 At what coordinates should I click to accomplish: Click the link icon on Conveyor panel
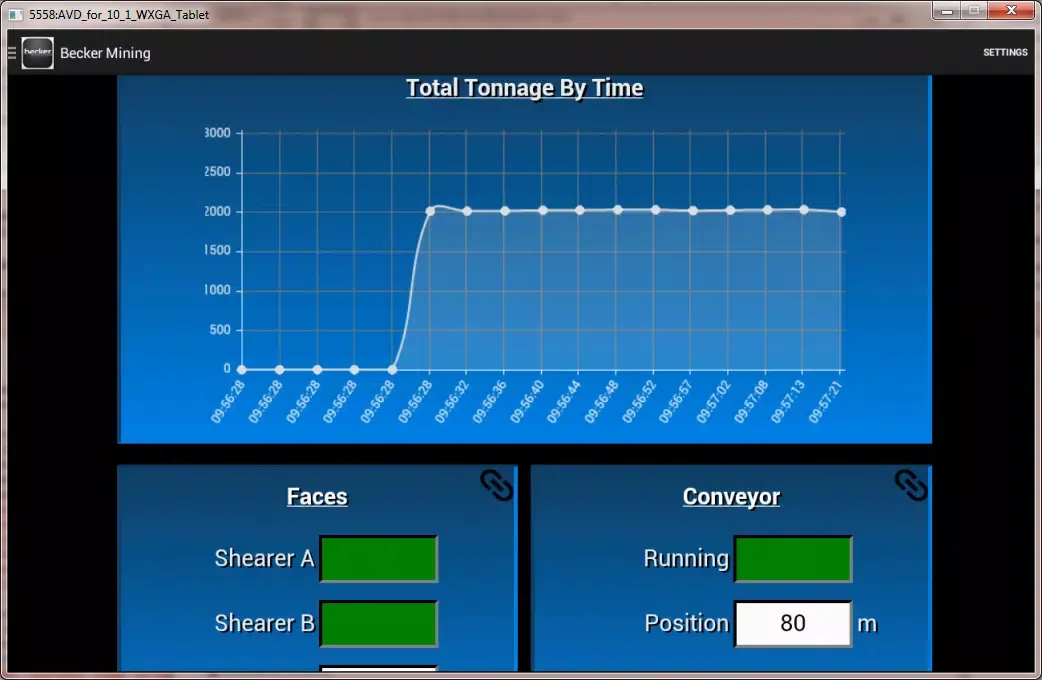[x=910, y=485]
